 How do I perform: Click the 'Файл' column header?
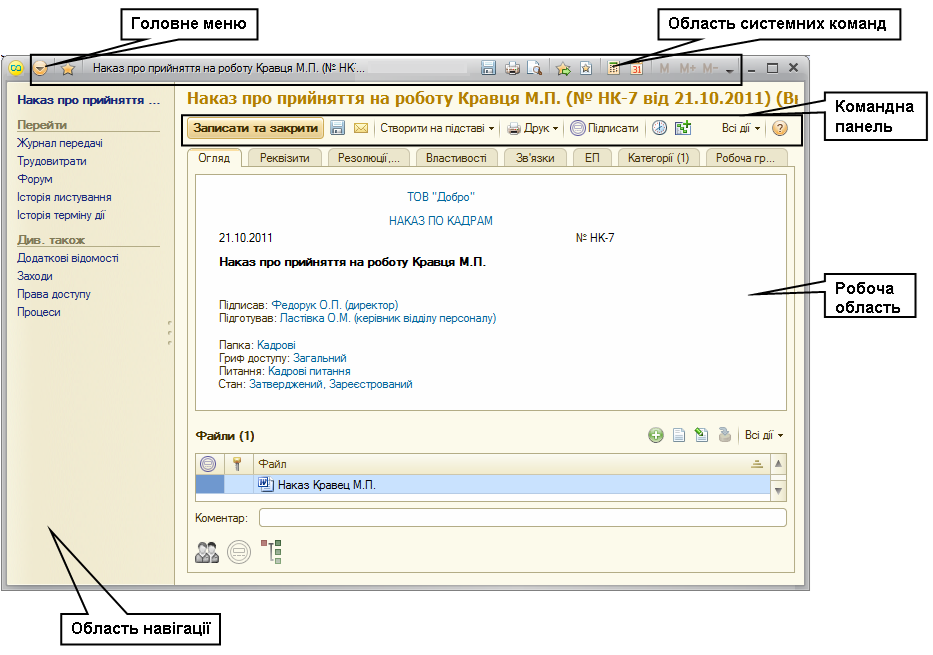[x=512, y=464]
